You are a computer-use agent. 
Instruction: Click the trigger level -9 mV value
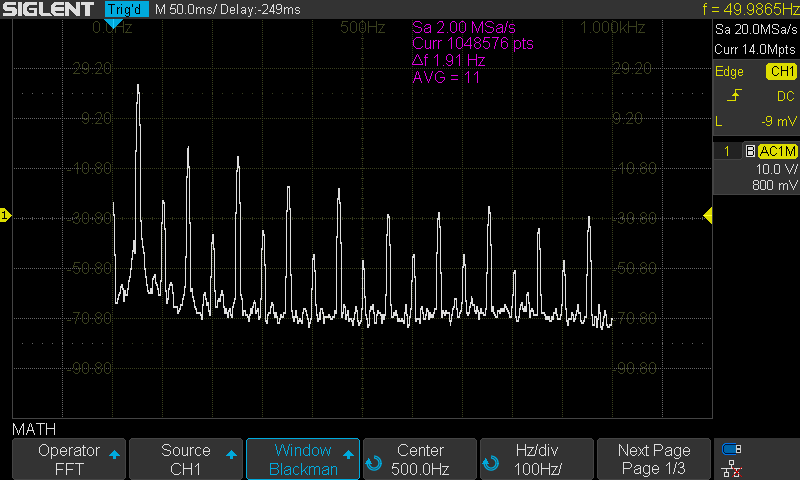(779, 121)
